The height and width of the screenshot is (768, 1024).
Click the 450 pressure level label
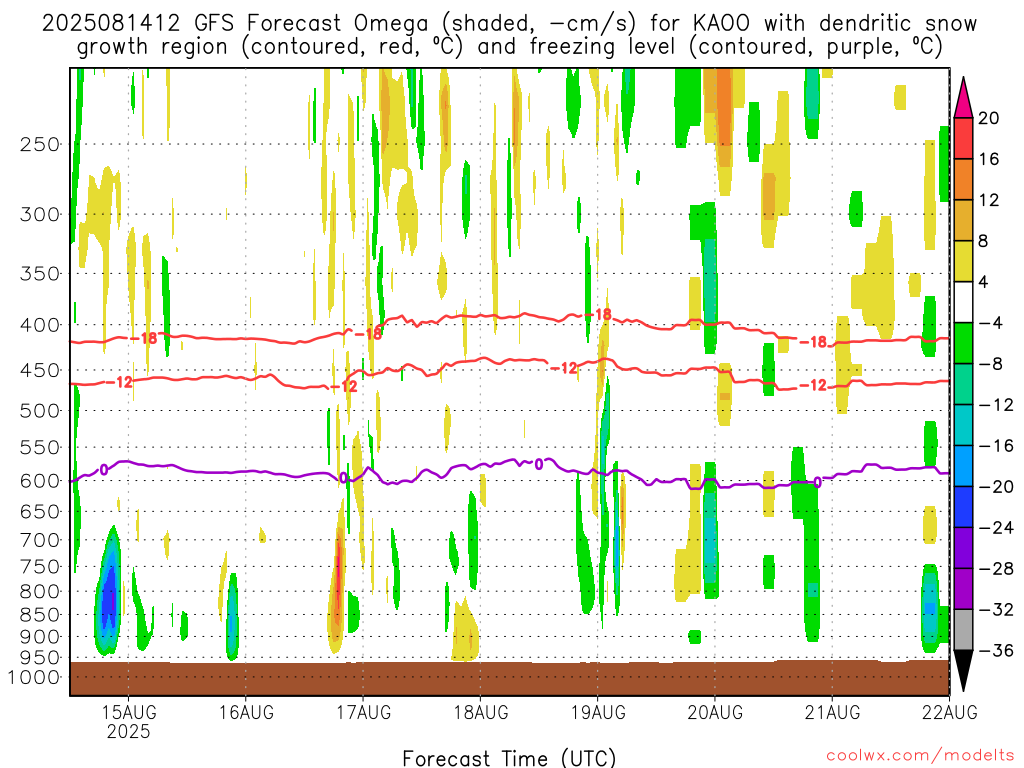click(40, 370)
